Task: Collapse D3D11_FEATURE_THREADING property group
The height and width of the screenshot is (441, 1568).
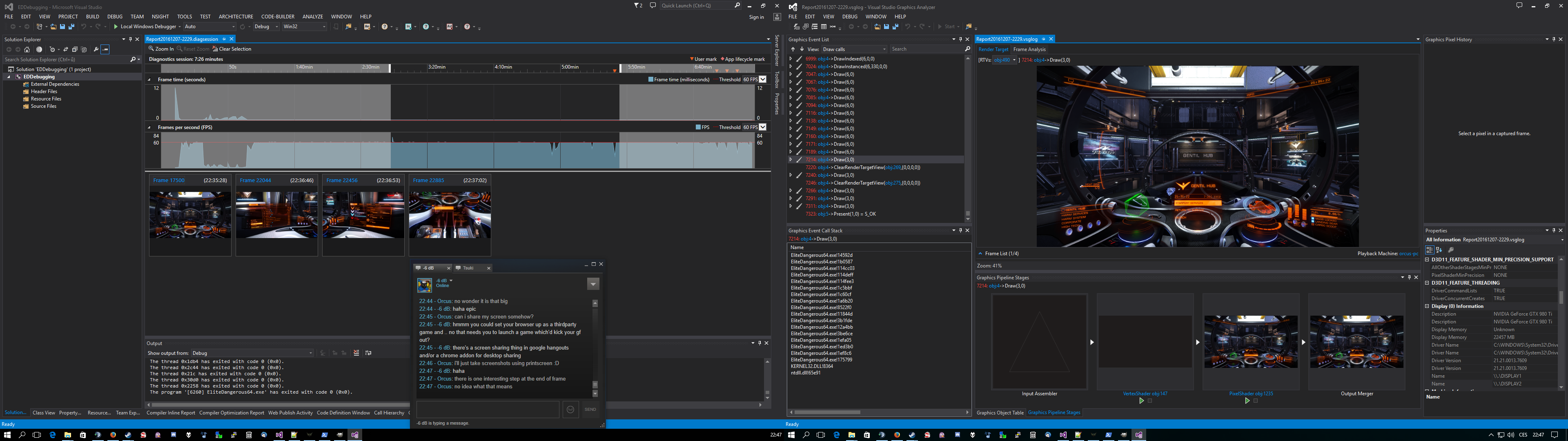Action: [1428, 283]
